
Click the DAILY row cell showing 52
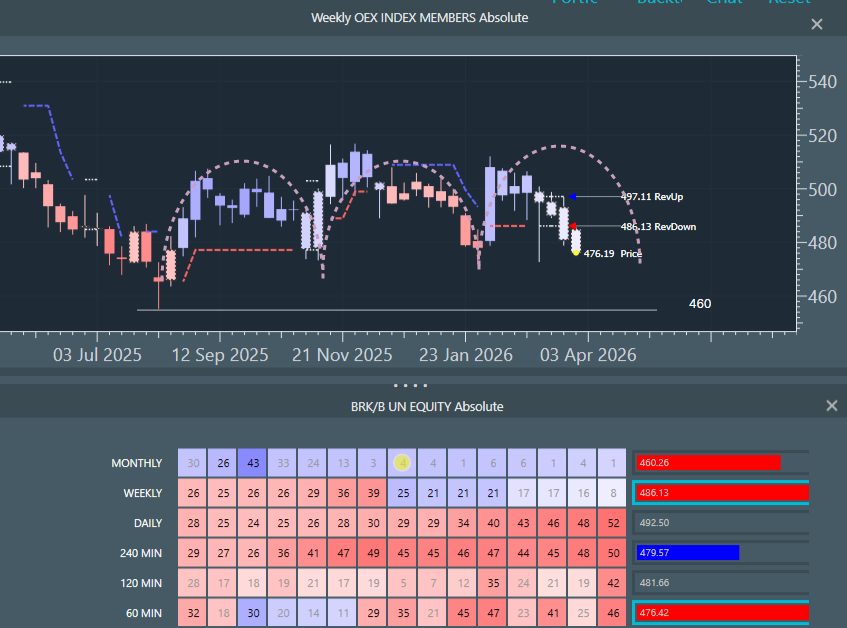(x=613, y=523)
